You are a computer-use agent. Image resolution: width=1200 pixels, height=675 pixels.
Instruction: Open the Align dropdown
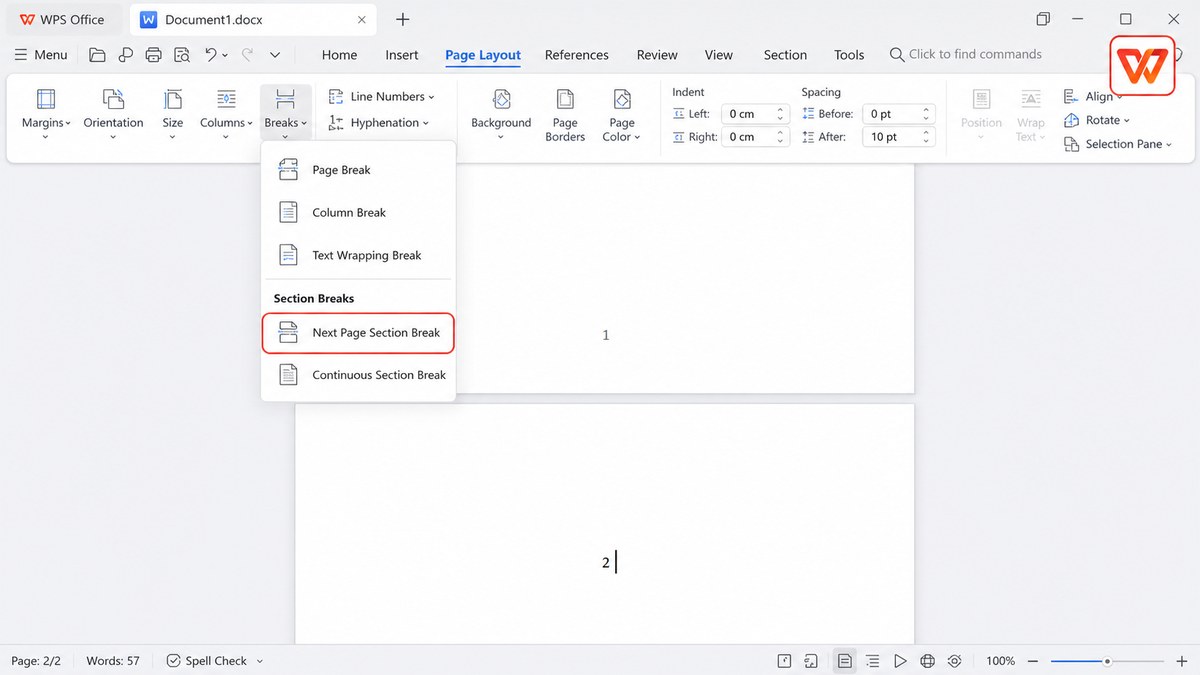(1093, 96)
